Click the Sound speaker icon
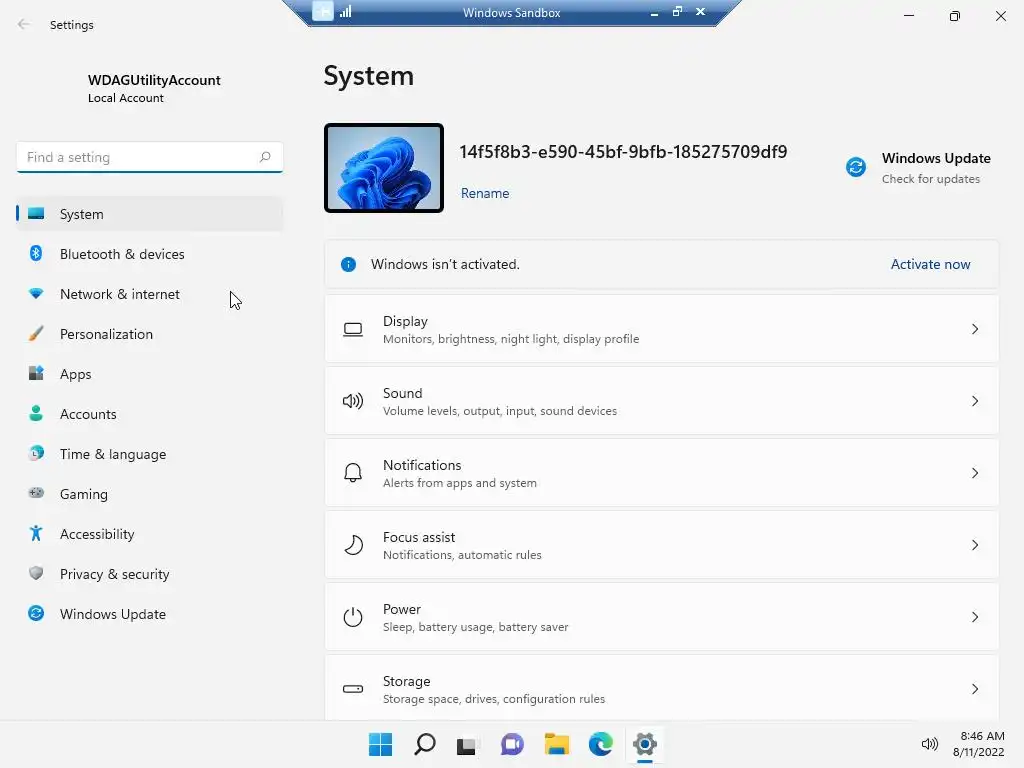This screenshot has height=768, width=1024. coord(353,401)
